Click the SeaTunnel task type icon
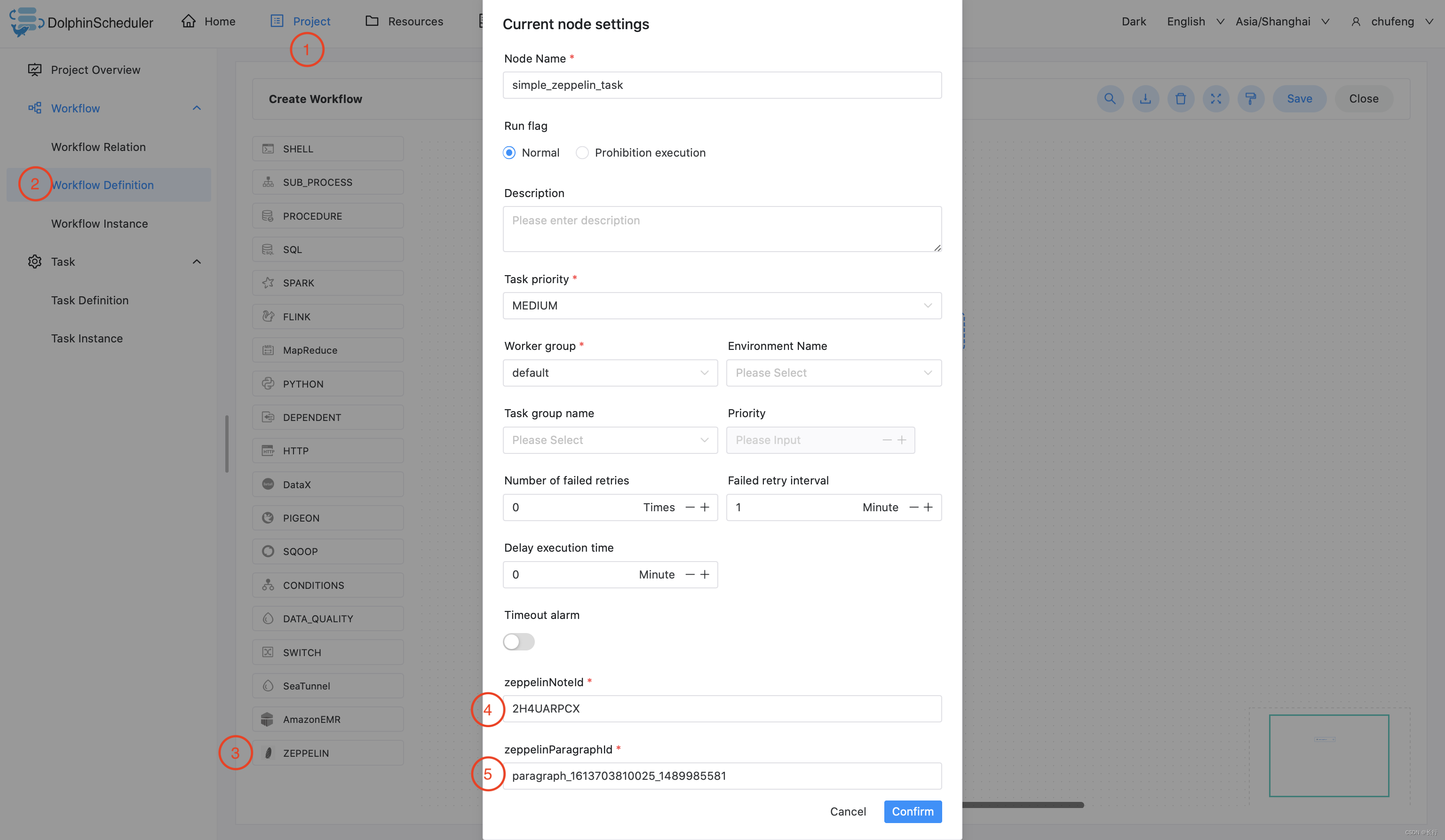The width and height of the screenshot is (1445, 840). [268, 685]
